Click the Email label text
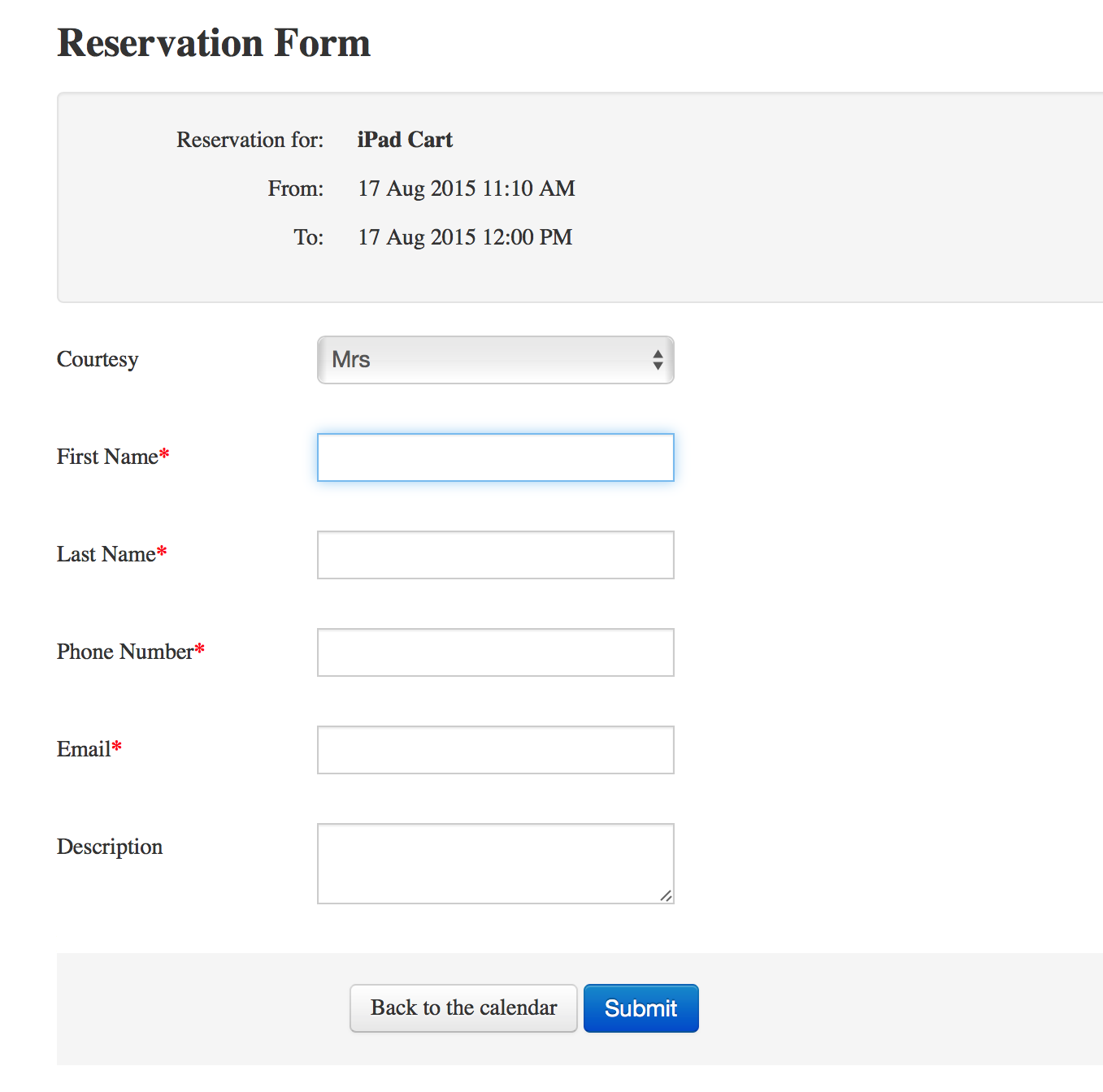 tap(84, 749)
